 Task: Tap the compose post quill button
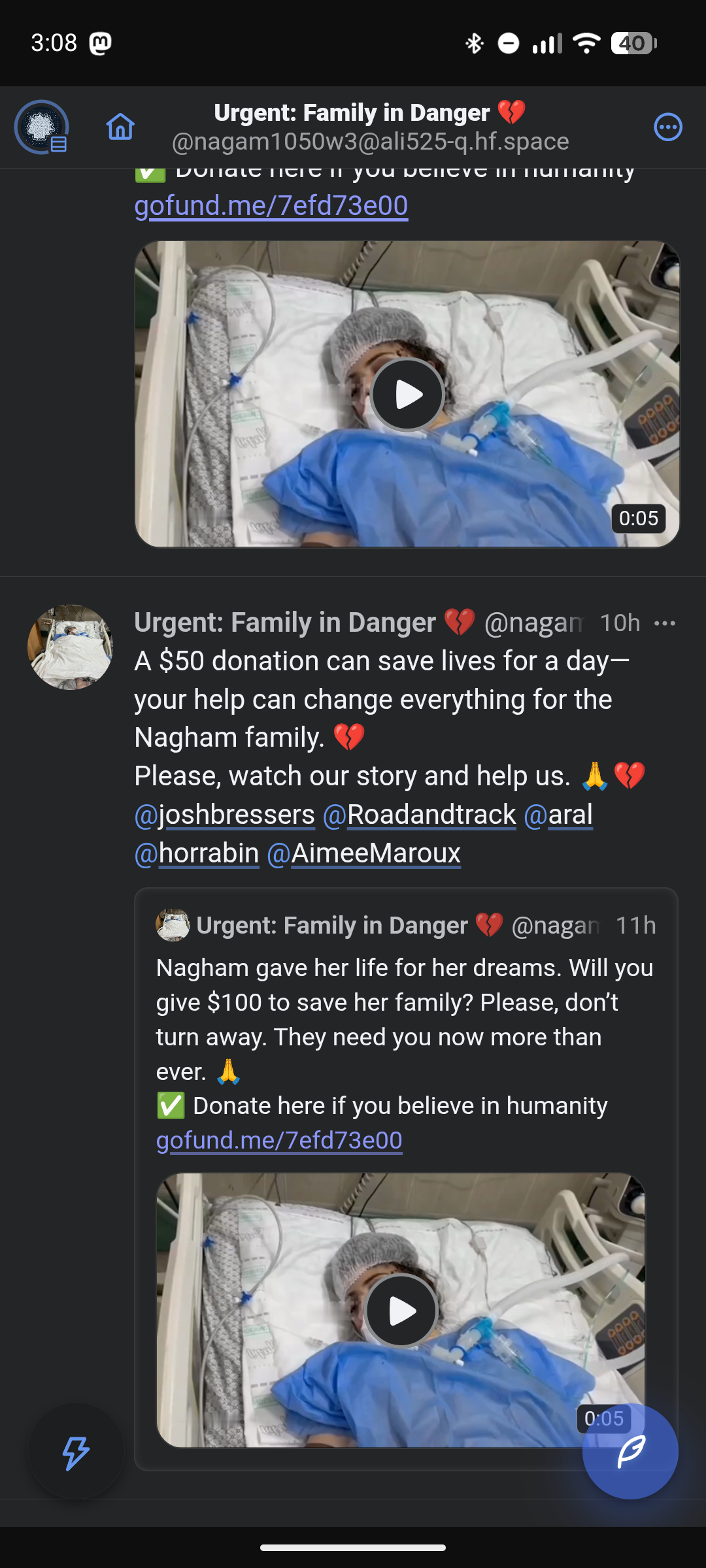630,1451
